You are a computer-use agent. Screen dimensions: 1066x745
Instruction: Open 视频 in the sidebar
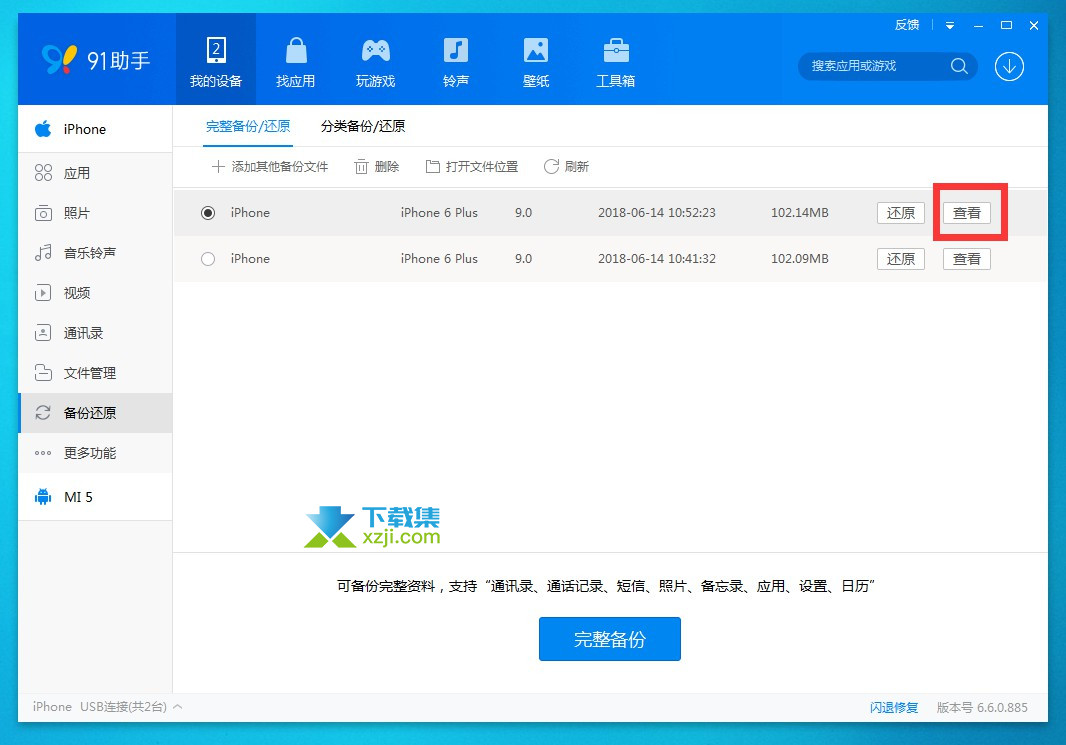(95, 293)
